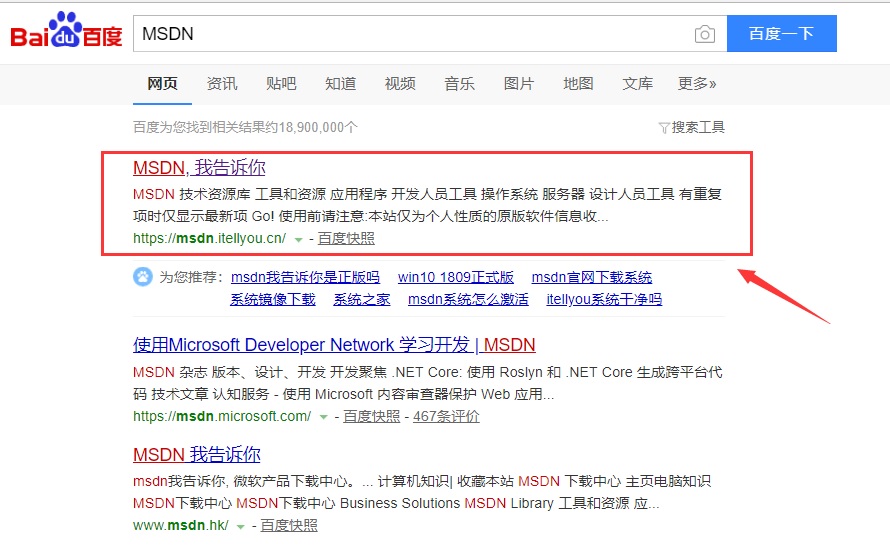
Task: Click the Baidu paw recommendation icon
Action: point(142,277)
